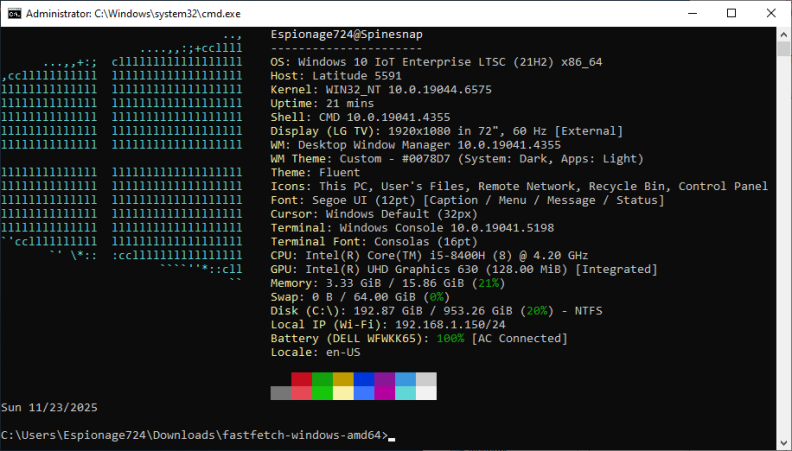792x451 pixels.
Task: Click the dark purple color block
Action: tap(385, 379)
